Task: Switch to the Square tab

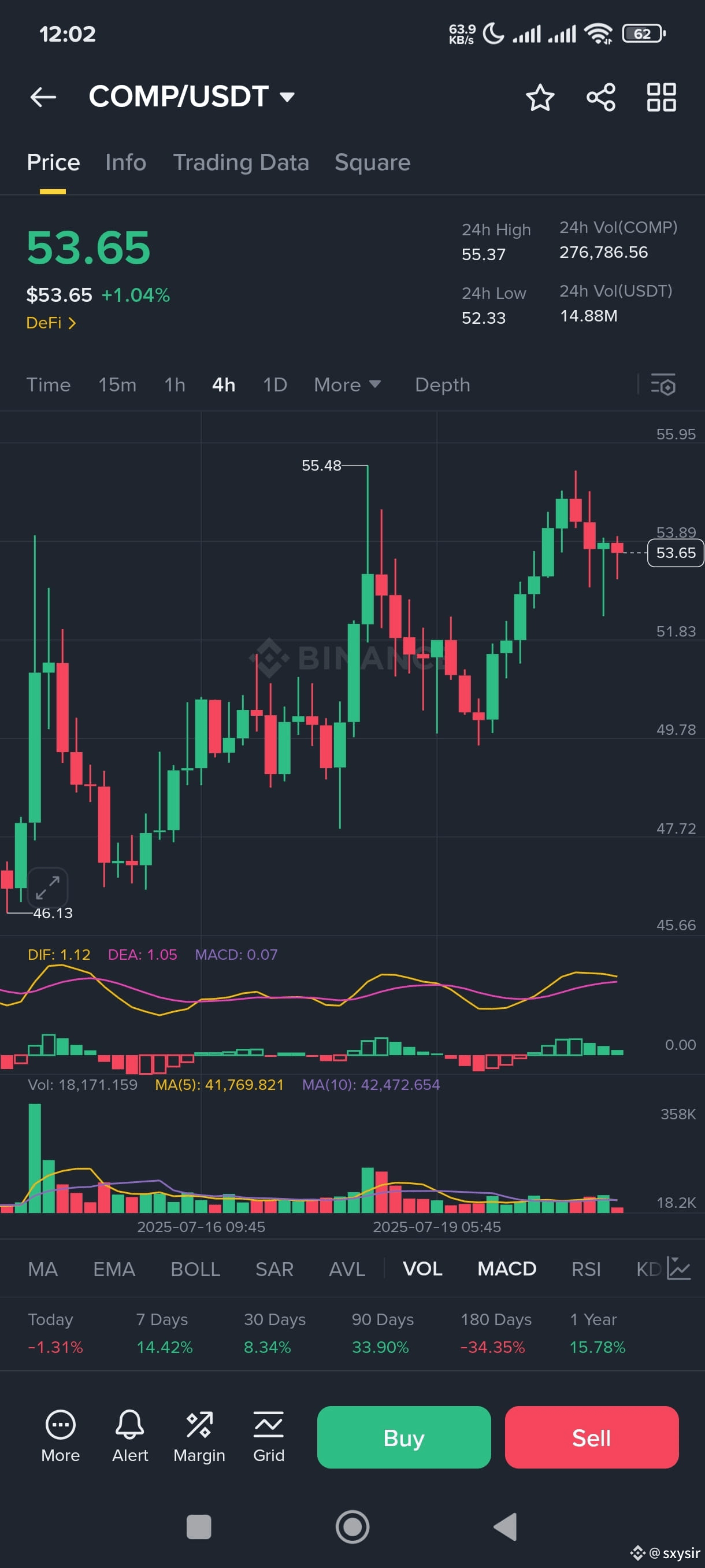Action: pos(372,162)
